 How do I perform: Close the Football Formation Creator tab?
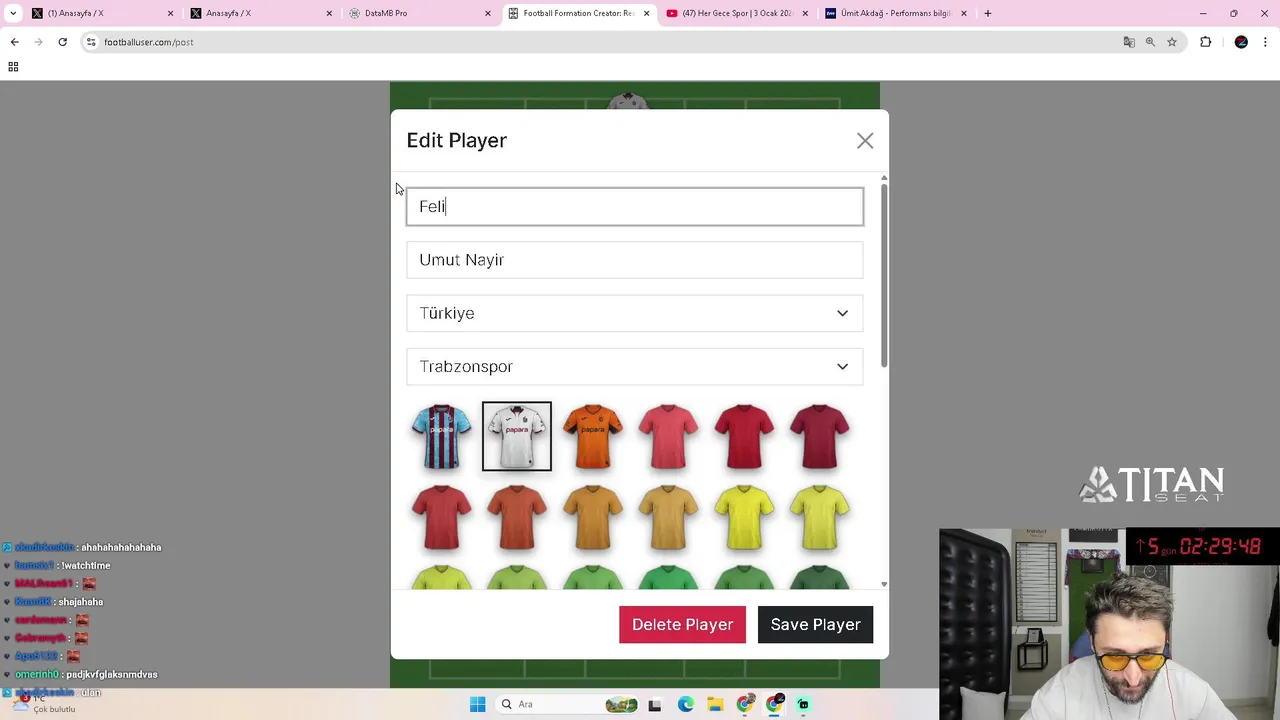[x=646, y=13]
